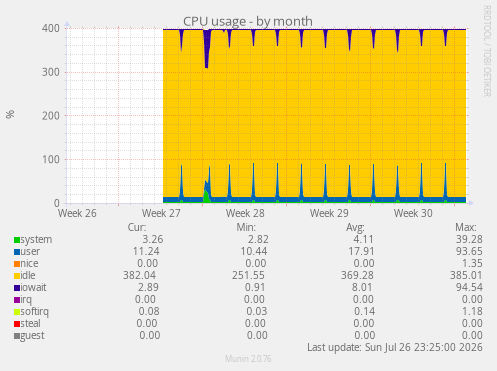
Task: Click the 'Min:' column header
Action: pyautogui.click(x=246, y=228)
